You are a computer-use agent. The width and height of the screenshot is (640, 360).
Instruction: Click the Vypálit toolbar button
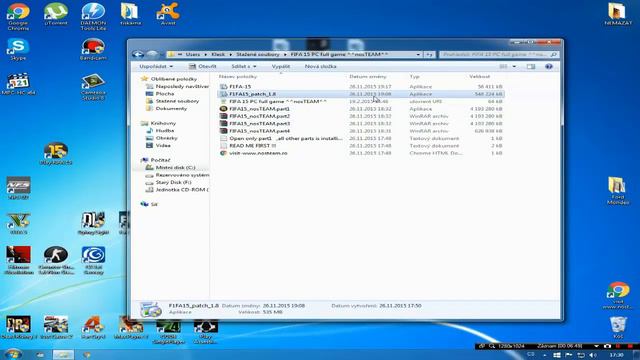click(281, 66)
